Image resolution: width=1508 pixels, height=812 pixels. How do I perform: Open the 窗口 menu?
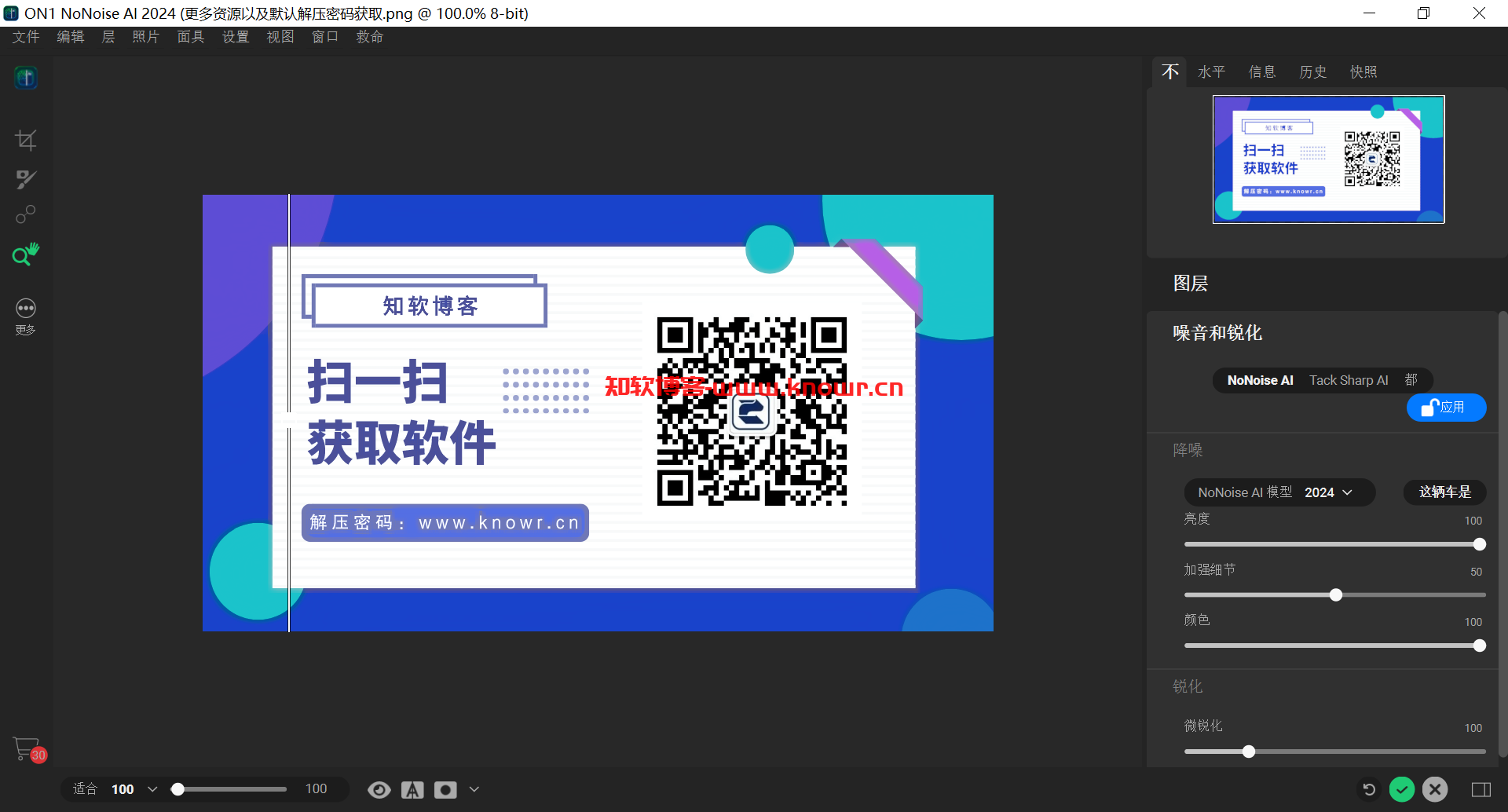coord(325,37)
